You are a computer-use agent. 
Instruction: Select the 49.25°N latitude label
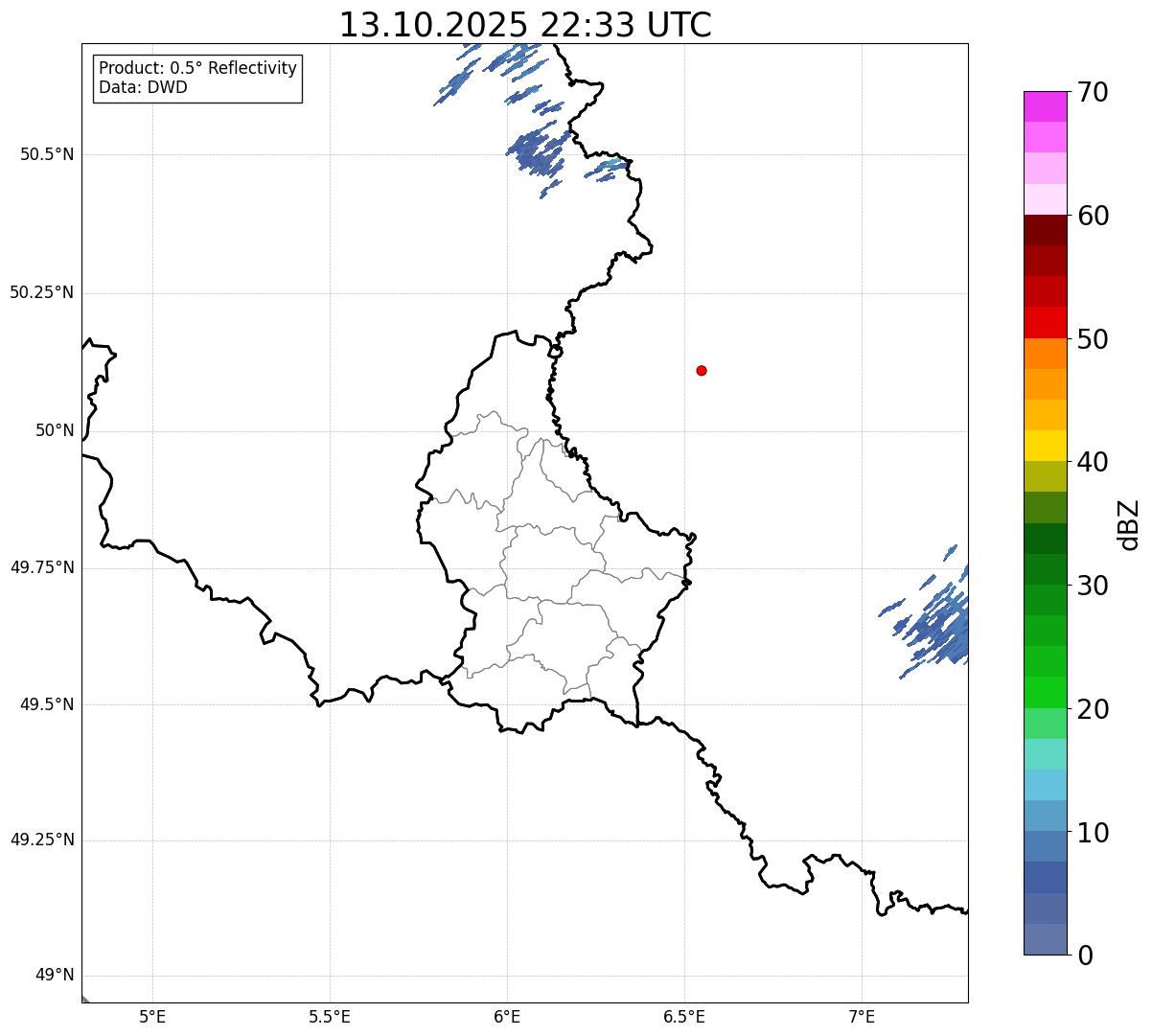[x=41, y=840]
